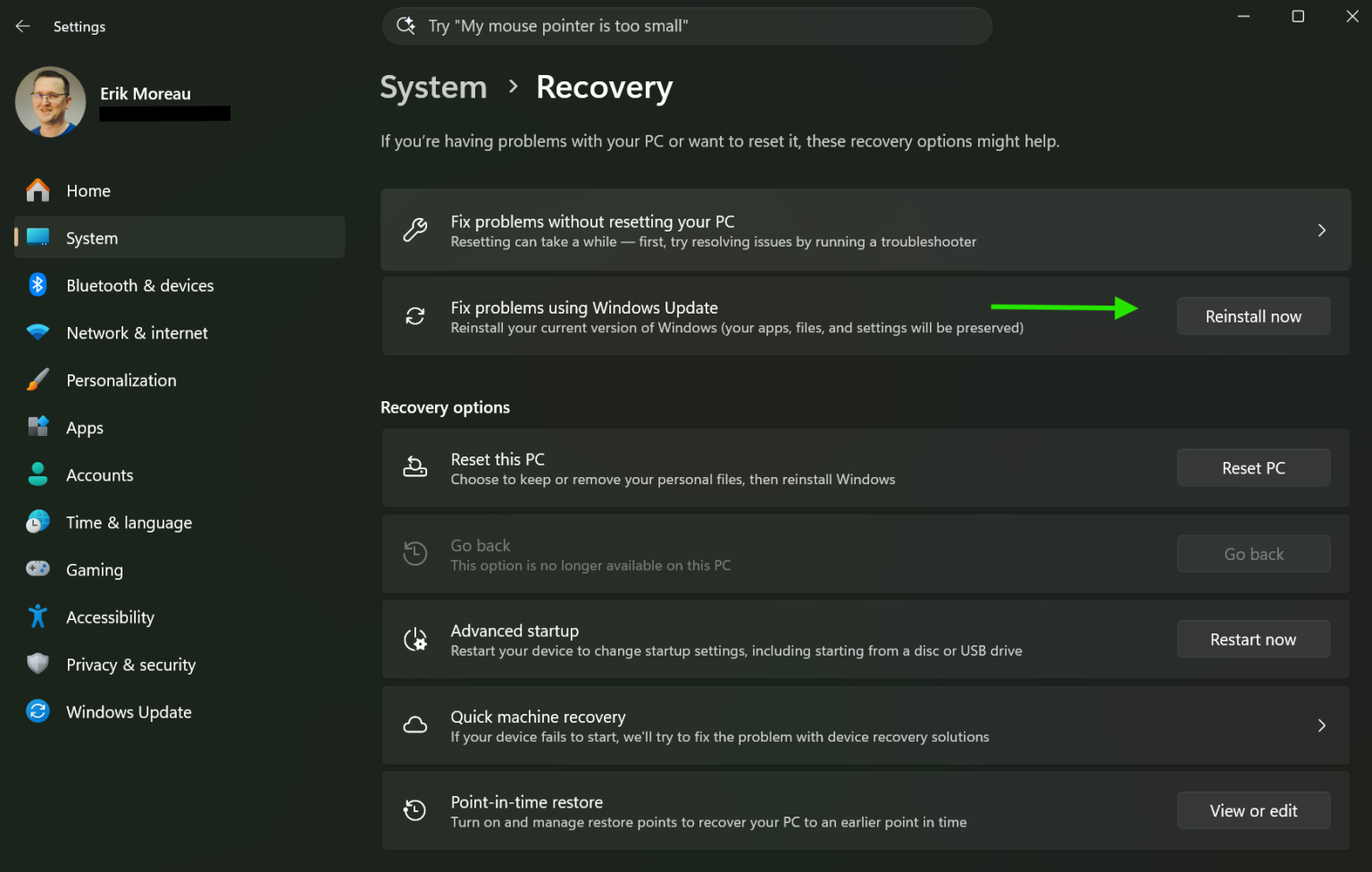
Task: Click the Advanced startup power-gear icon
Action: tap(415, 640)
